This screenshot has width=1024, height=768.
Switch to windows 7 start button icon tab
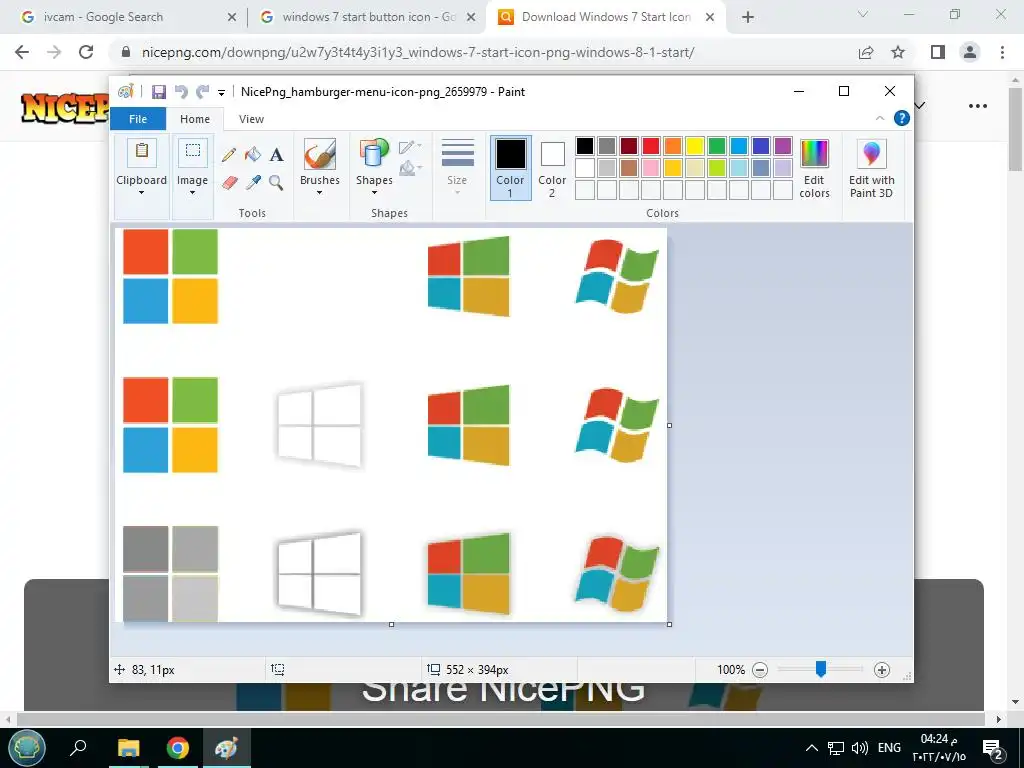(x=369, y=17)
